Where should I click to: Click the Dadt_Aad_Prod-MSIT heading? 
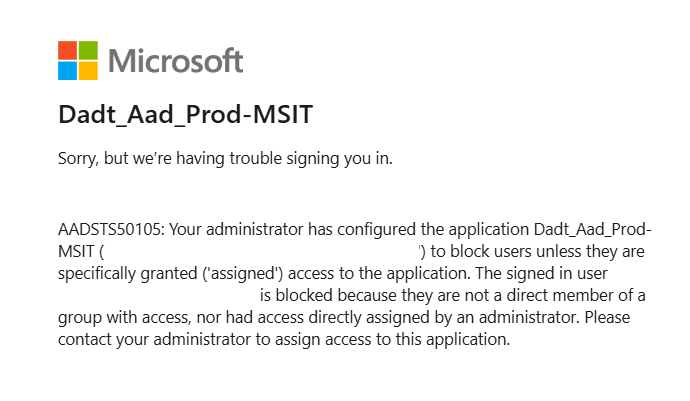(186, 116)
